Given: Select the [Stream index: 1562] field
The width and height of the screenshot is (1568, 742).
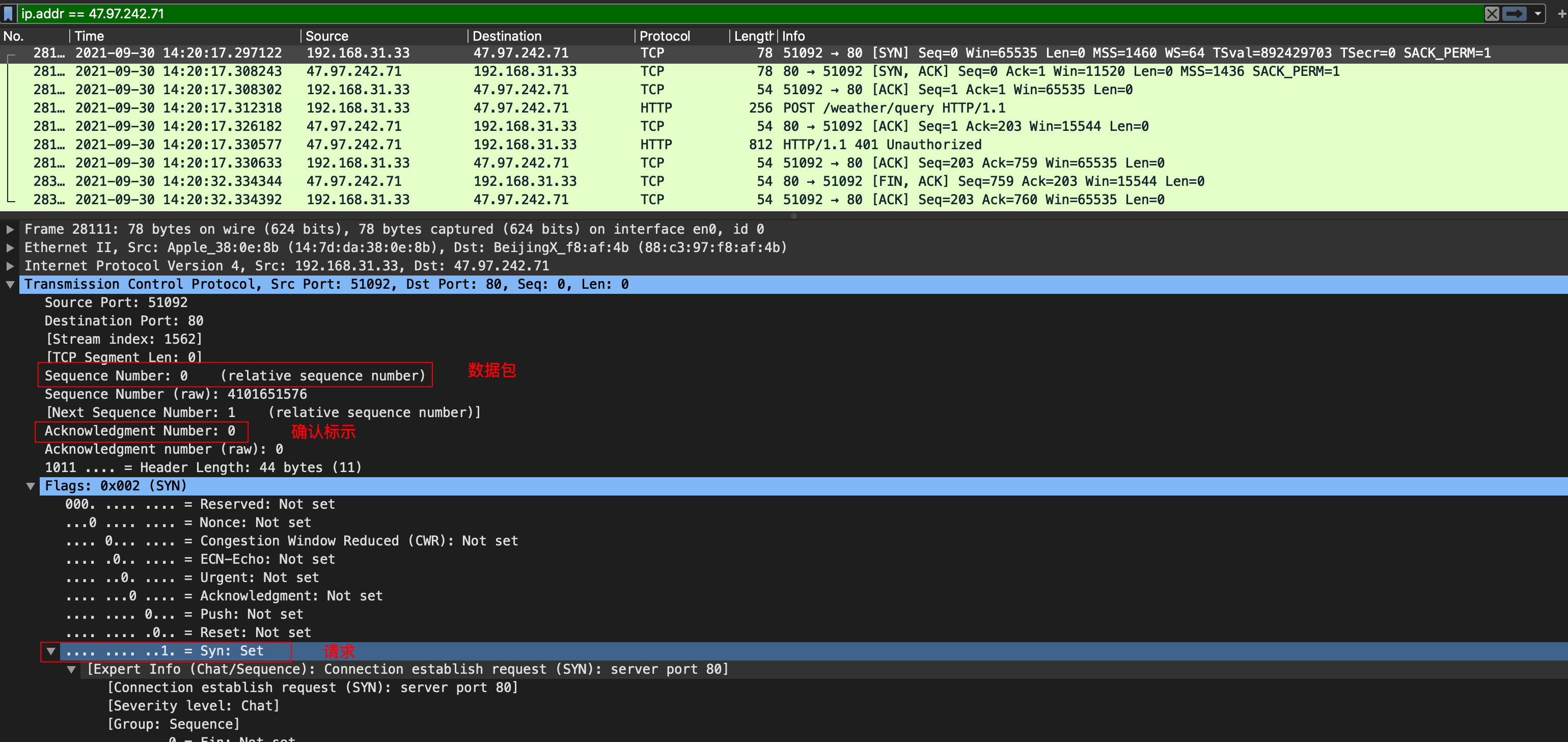Looking at the screenshot, I should click(124, 339).
